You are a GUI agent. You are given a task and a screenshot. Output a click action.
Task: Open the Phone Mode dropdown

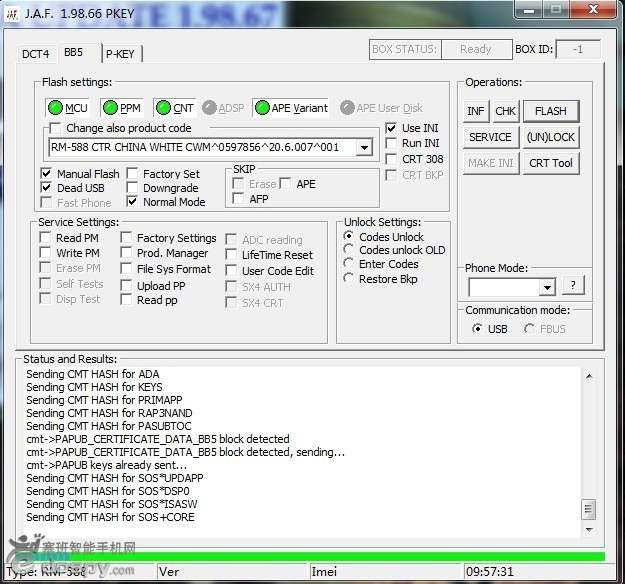[547, 287]
